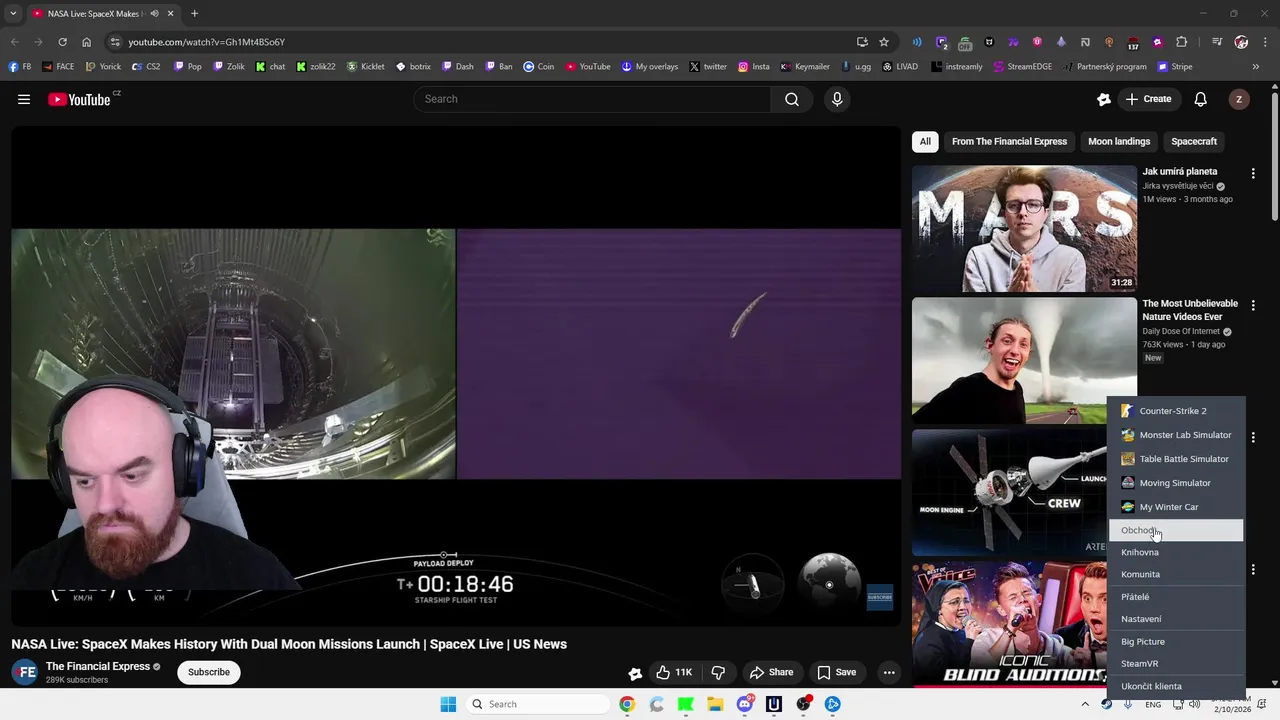Open File Explorer from the taskbar
This screenshot has height=720, width=1280.
(715, 704)
